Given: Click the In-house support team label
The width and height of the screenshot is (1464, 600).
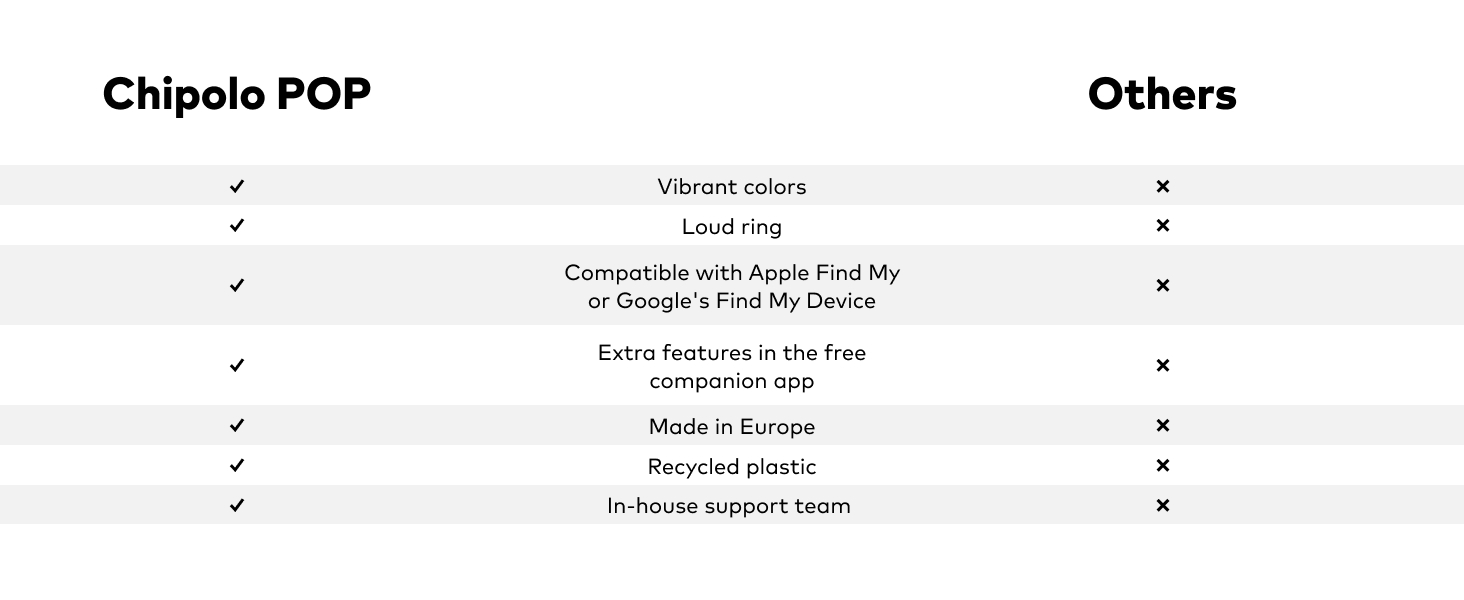Looking at the screenshot, I should coord(729,506).
